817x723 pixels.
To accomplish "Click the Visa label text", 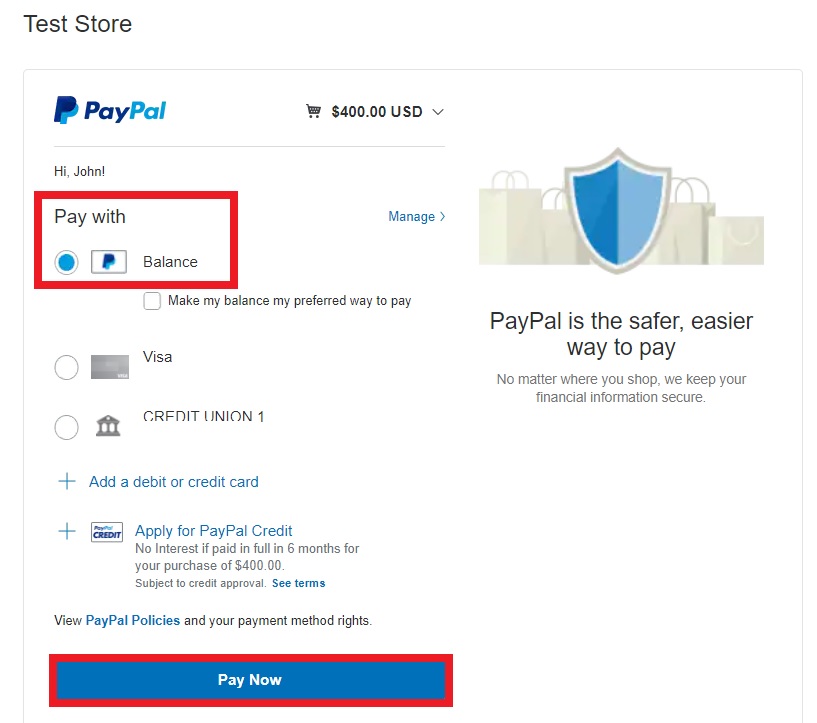I will [x=157, y=357].
